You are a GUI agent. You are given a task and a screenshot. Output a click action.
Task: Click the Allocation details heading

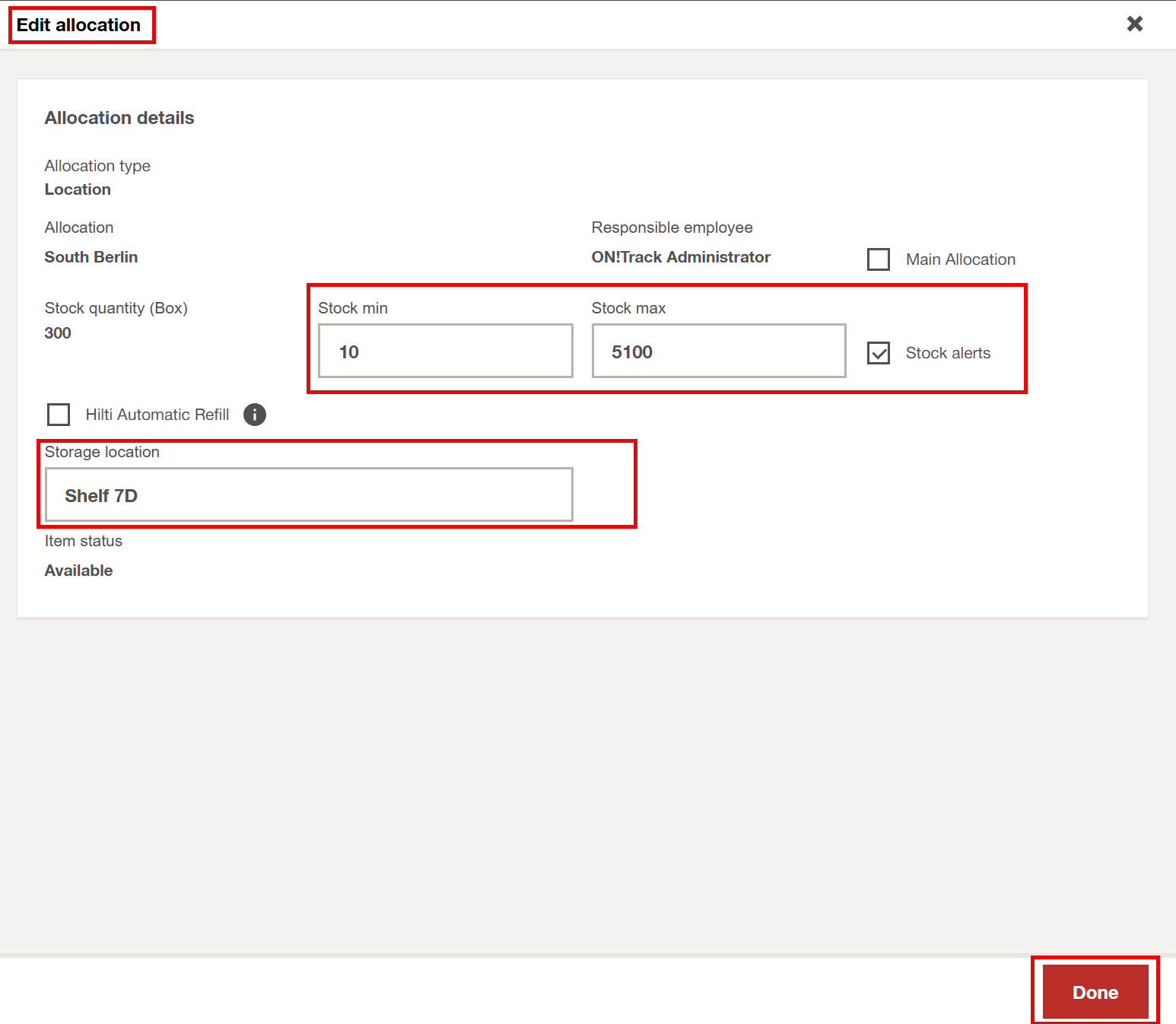119,118
